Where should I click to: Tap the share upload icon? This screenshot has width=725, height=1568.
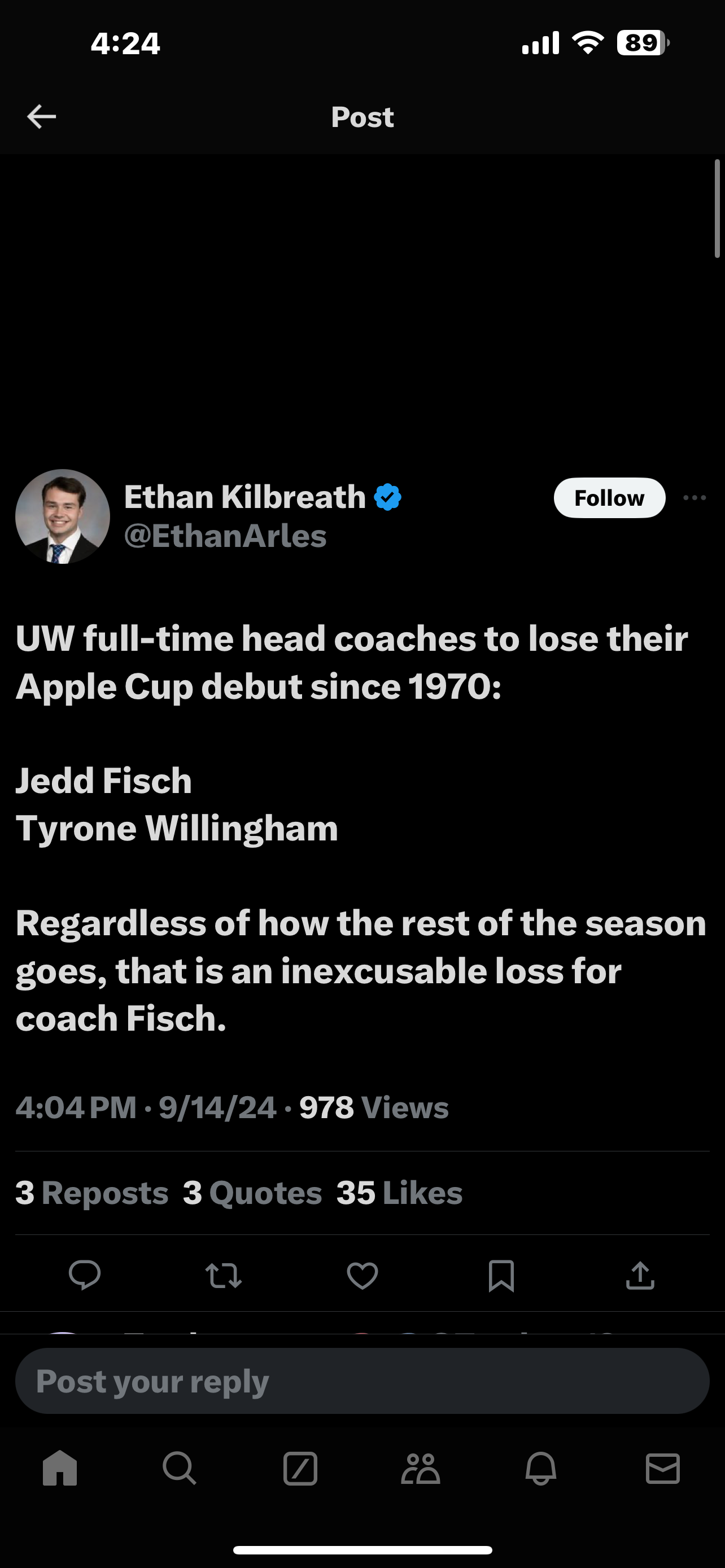tap(640, 1275)
